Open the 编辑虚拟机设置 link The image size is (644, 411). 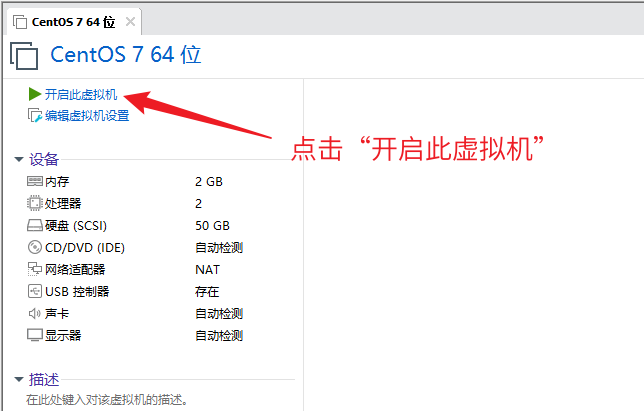(x=87, y=115)
